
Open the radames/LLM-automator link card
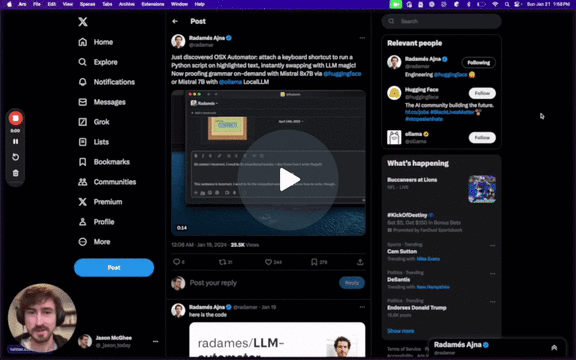pyautogui.click(x=277, y=340)
